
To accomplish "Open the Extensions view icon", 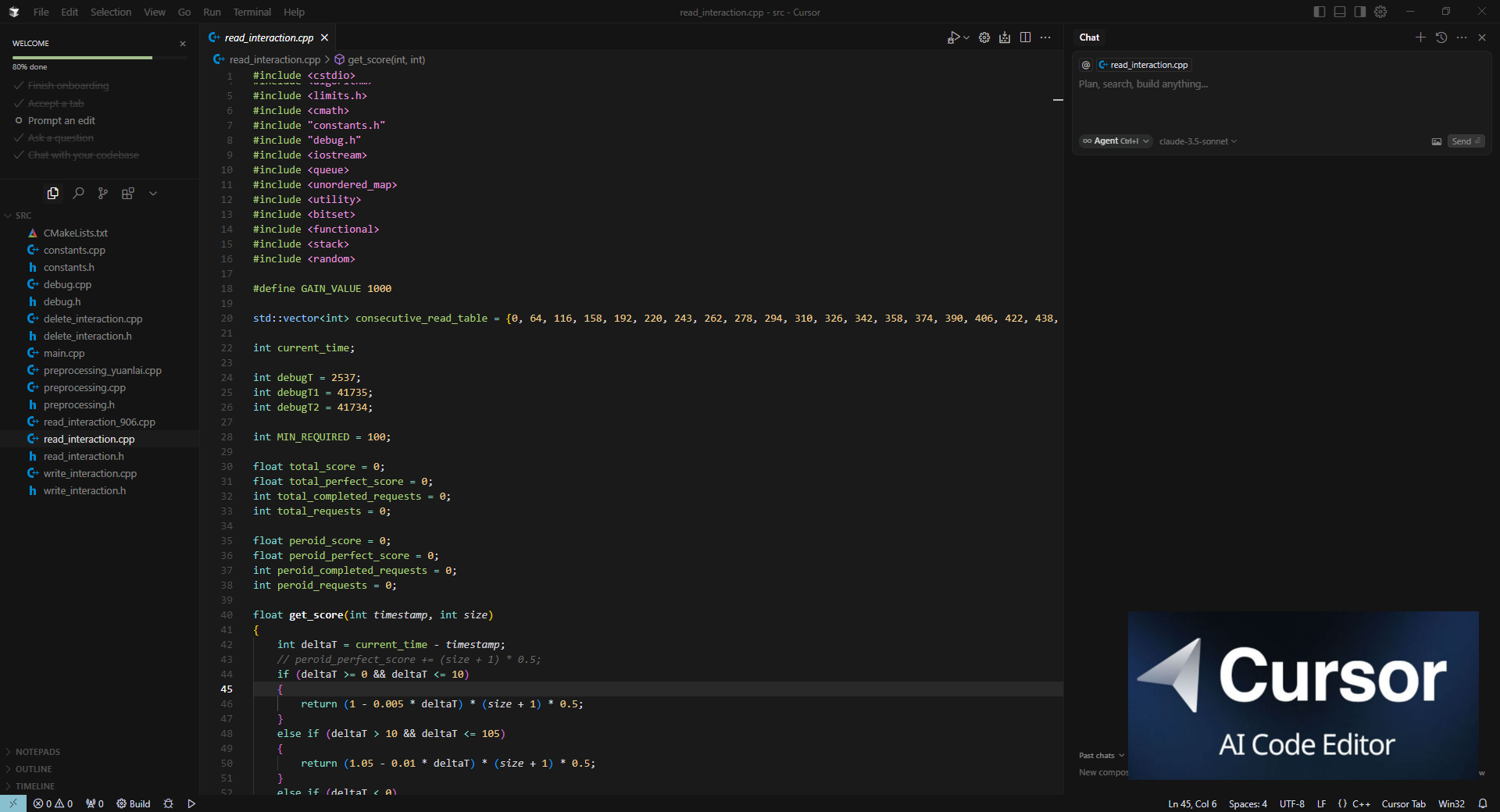I will click(128, 193).
